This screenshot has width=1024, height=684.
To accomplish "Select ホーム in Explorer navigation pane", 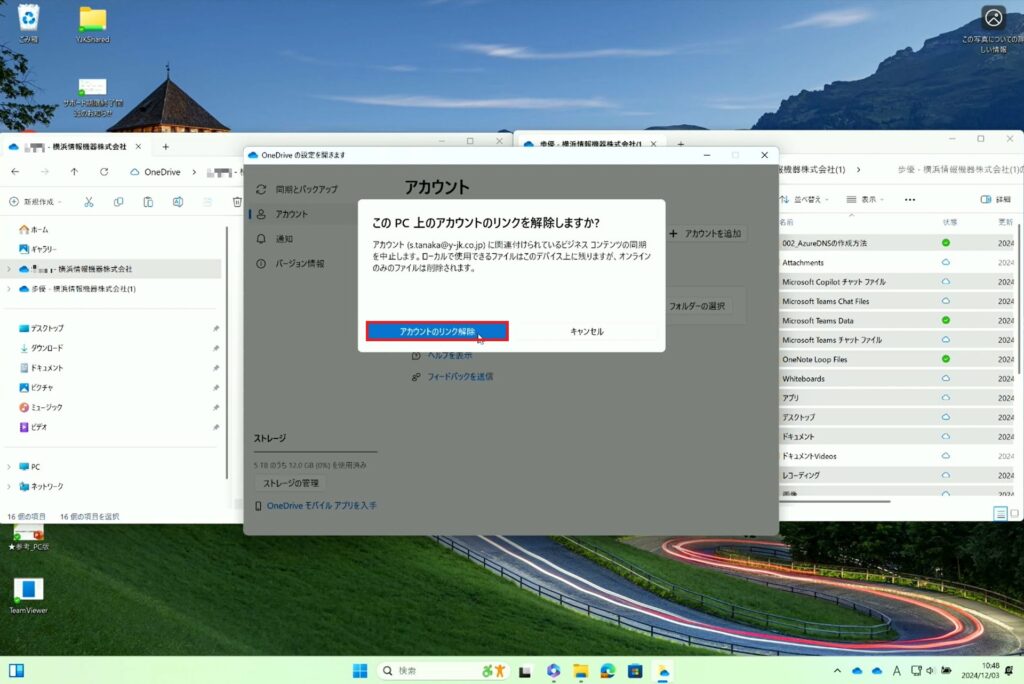I will pos(34,229).
